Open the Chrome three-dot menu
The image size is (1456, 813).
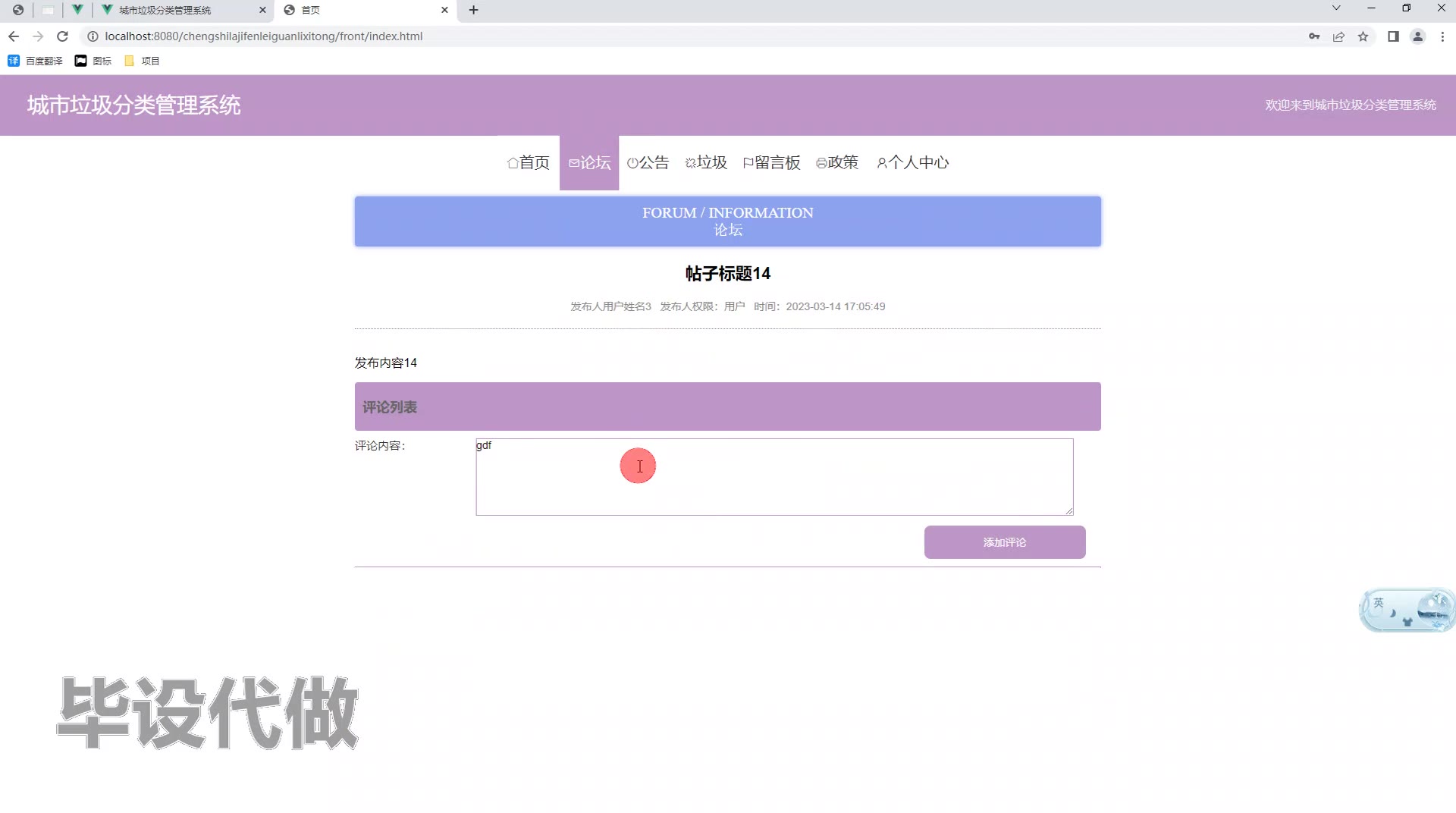pyautogui.click(x=1442, y=36)
